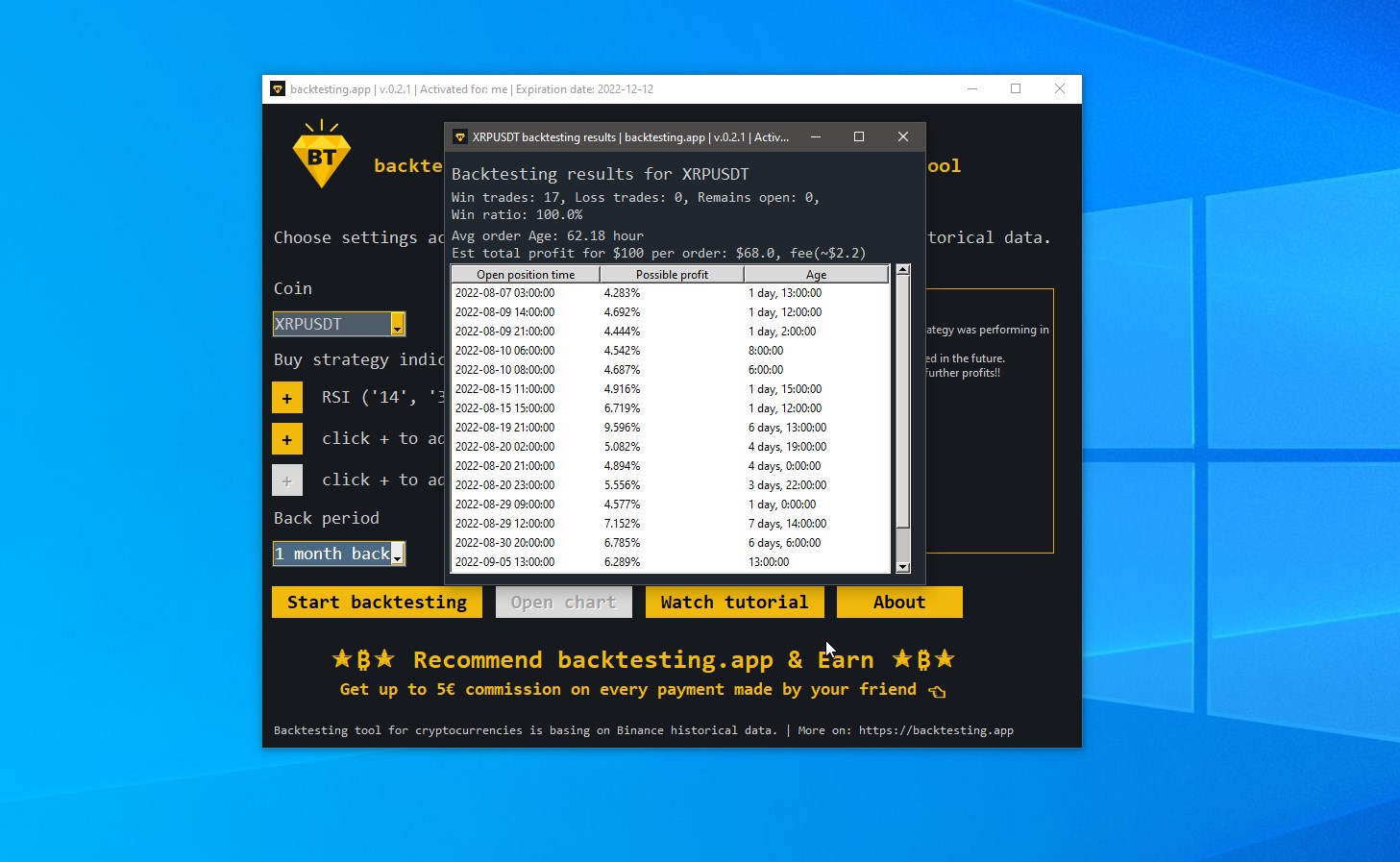Screen dimensions: 1400x862
Task: Click the 'Recommend backtesting.app & Earn' banner
Action: pos(644,660)
